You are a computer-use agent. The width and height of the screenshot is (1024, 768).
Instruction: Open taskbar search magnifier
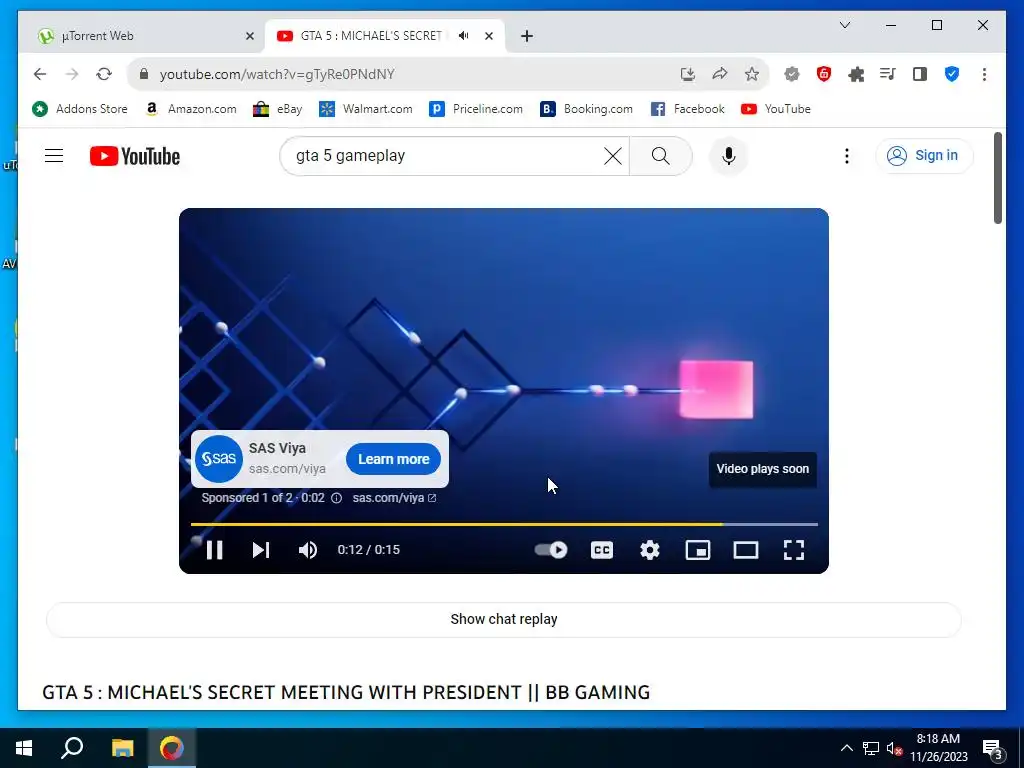click(x=72, y=748)
